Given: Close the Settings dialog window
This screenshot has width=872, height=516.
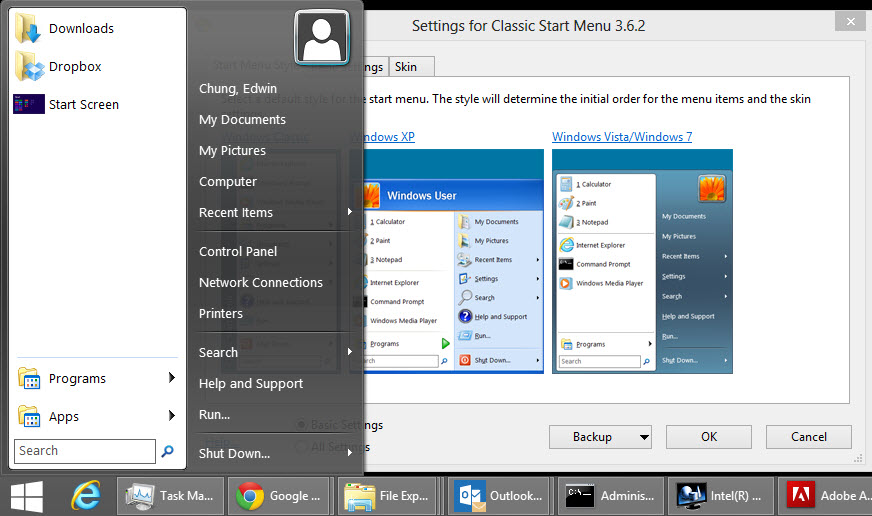Looking at the screenshot, I should [x=850, y=22].
